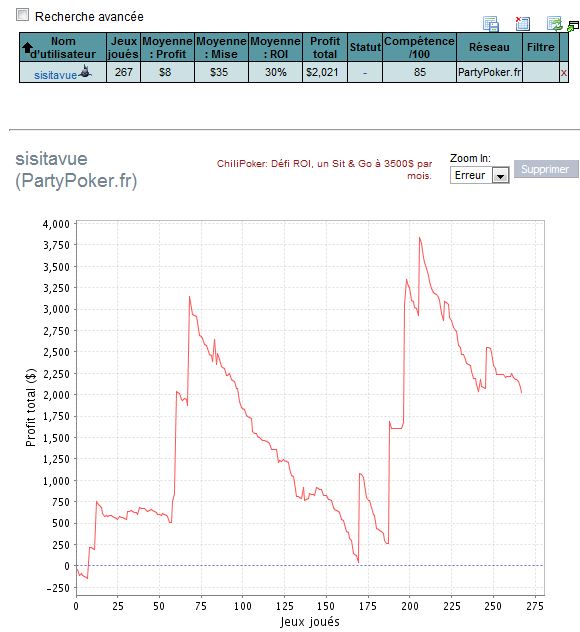Click the black sort arrow beside Nom d'utilisateur
The width and height of the screenshot is (580, 632).
[x=27, y=47]
